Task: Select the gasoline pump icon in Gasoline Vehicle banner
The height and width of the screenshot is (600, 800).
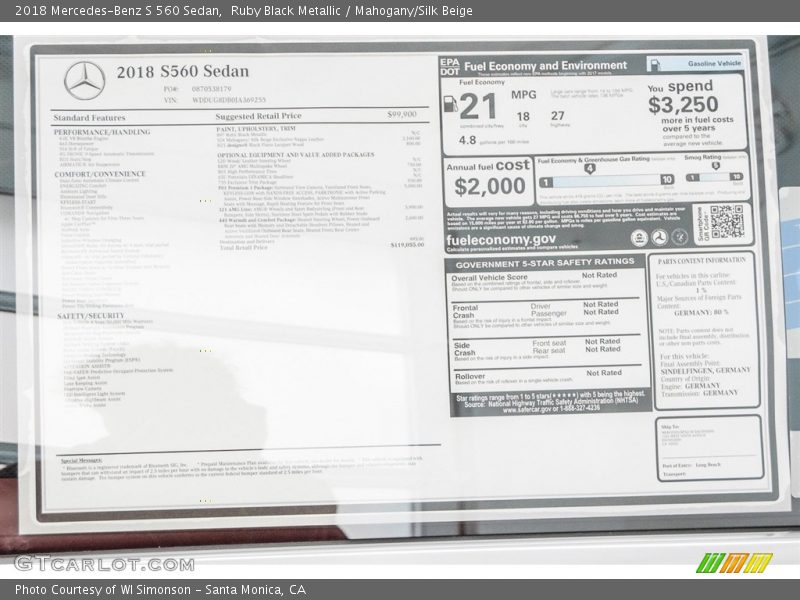Action: 655,64
